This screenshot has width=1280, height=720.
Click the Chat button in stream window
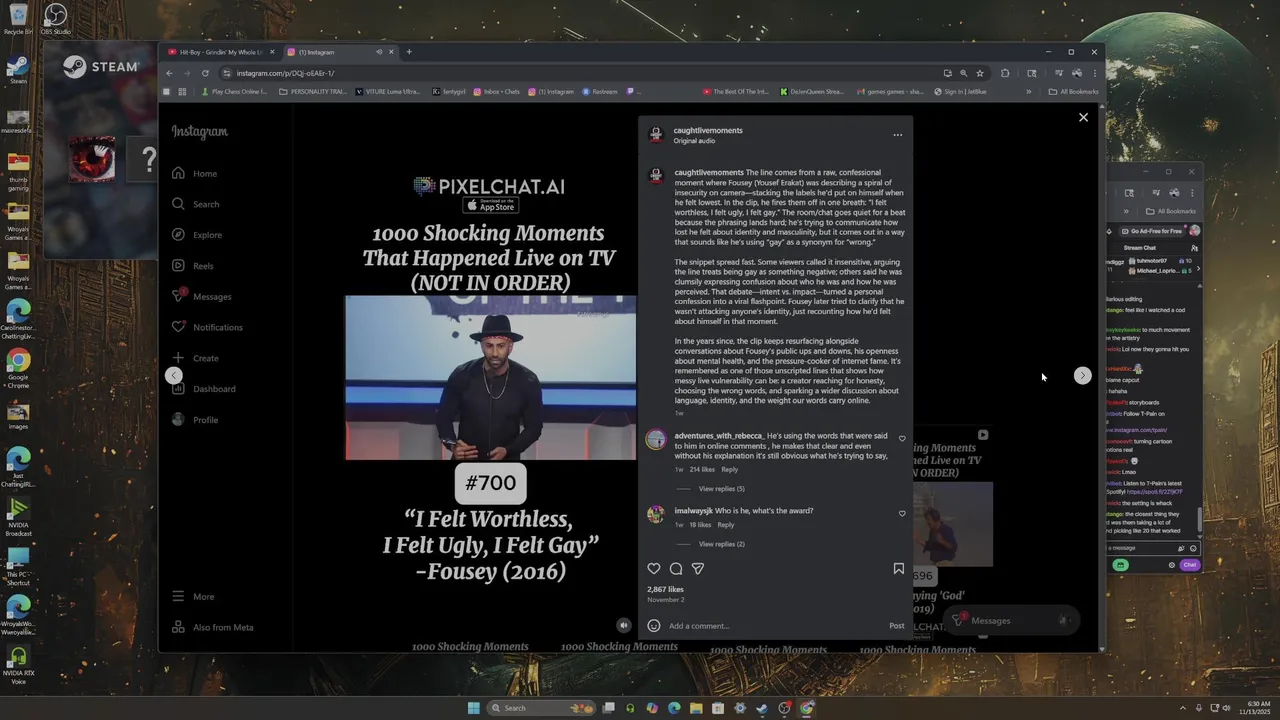(1189, 565)
